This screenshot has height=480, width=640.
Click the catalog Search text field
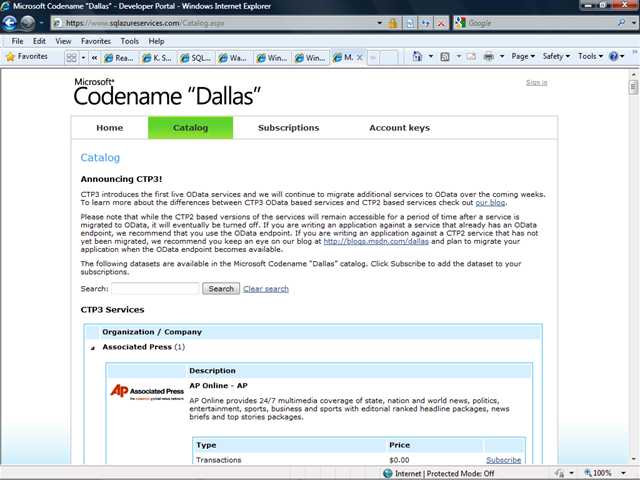click(155, 289)
